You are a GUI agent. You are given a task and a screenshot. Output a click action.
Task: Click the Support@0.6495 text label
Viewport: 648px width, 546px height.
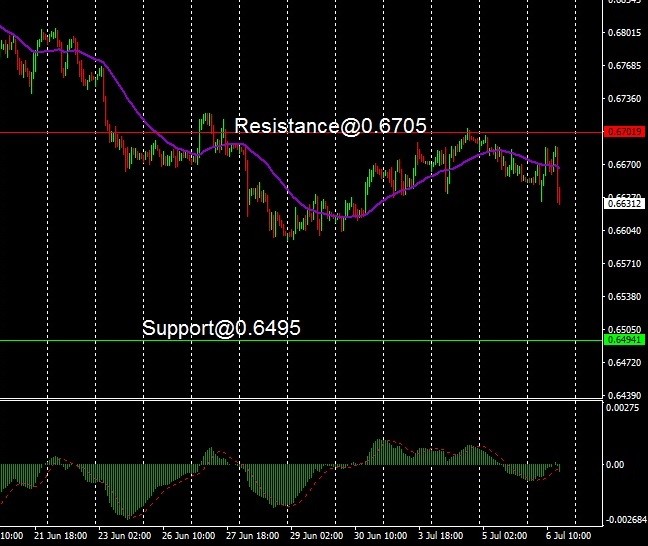click(221, 328)
